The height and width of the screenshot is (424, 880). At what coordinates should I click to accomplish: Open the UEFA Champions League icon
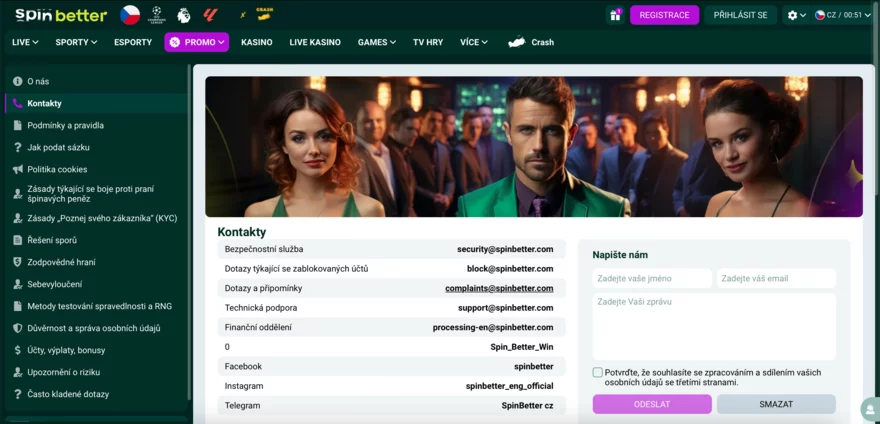click(x=157, y=15)
